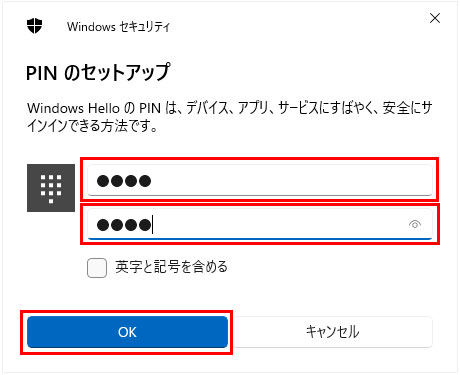The height and width of the screenshot is (375, 460).
Task: Place cursor at end of confirm PIN dots
Action: pyautogui.click(x=152, y=225)
